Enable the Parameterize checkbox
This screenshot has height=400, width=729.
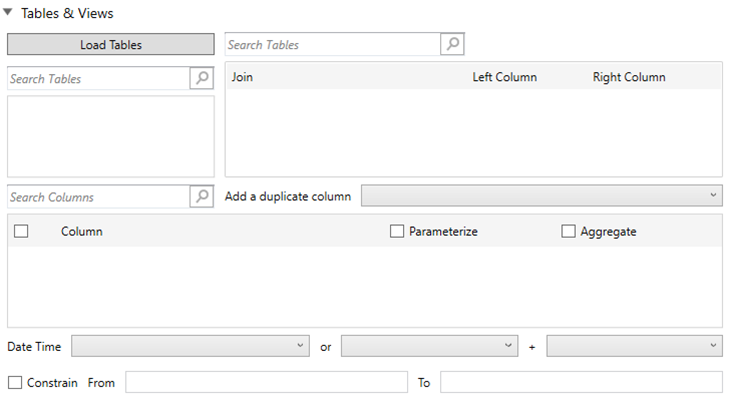click(397, 231)
